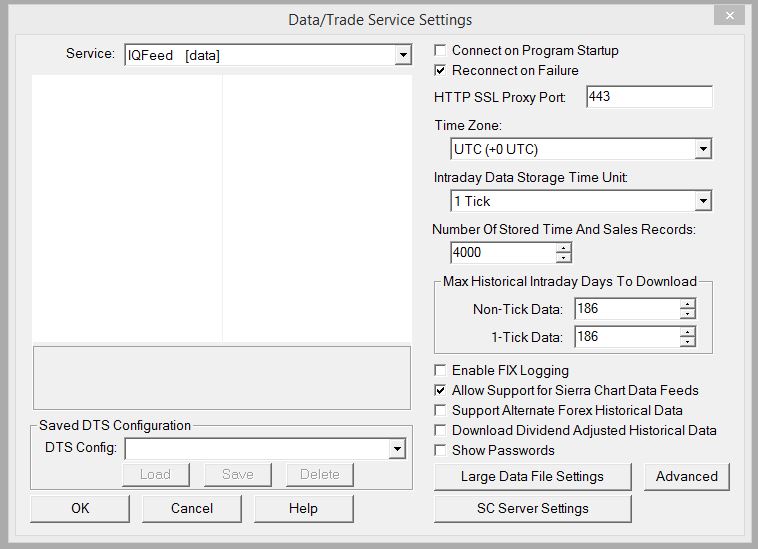This screenshot has height=549, width=758.
Task: Open SC Server Settings
Action: [532, 509]
